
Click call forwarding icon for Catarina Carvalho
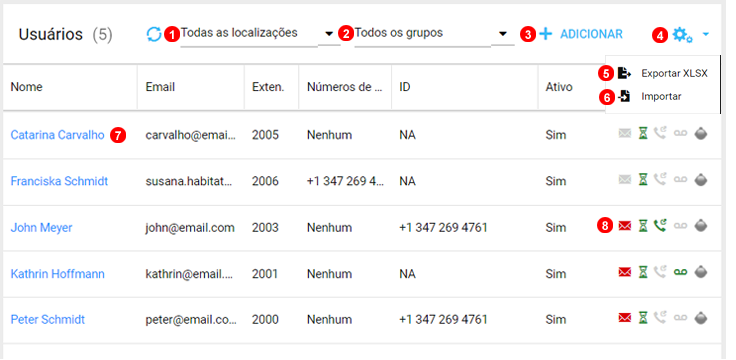660,134
